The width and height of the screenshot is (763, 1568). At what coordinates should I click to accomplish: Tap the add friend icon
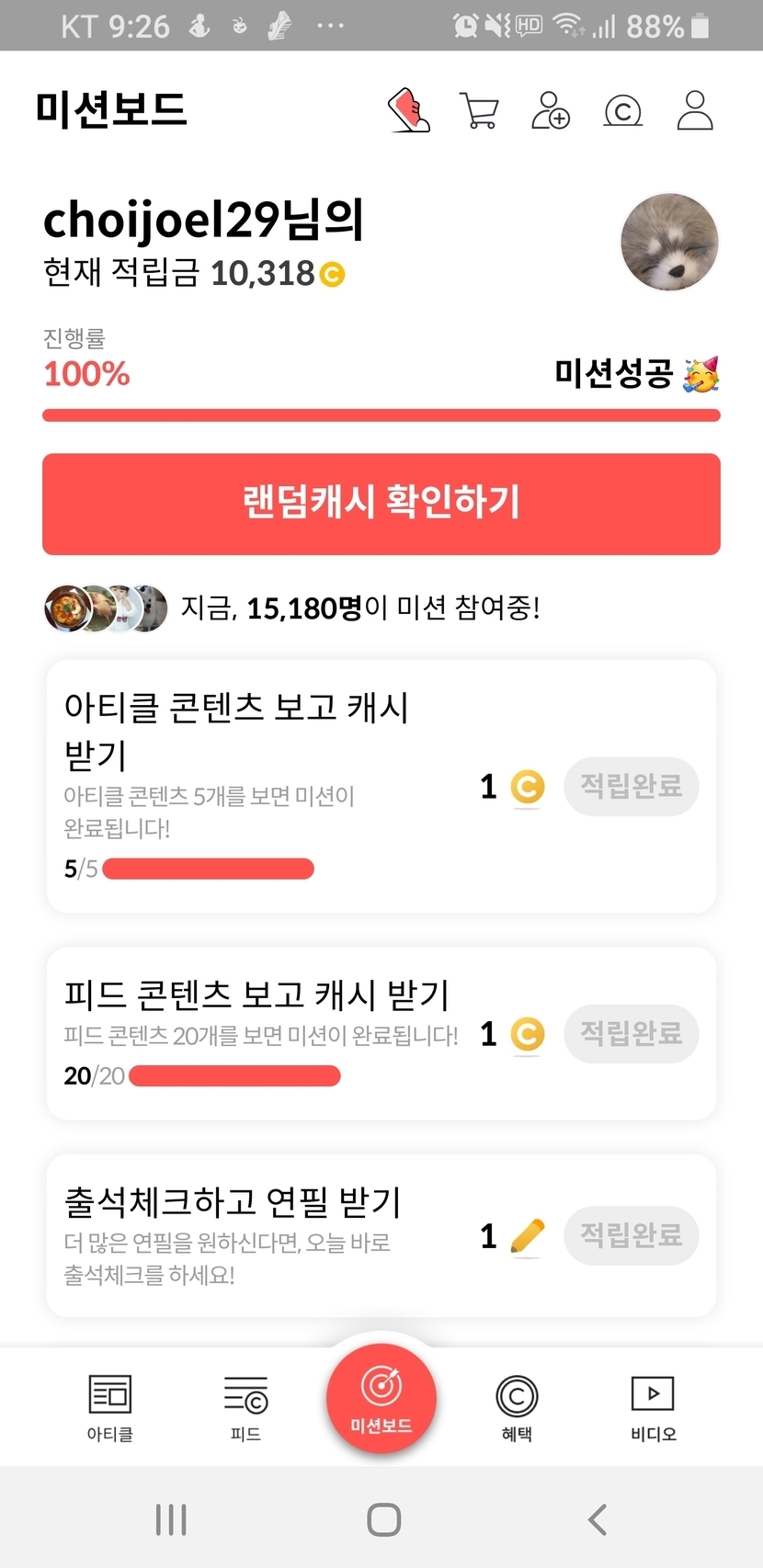coord(551,110)
